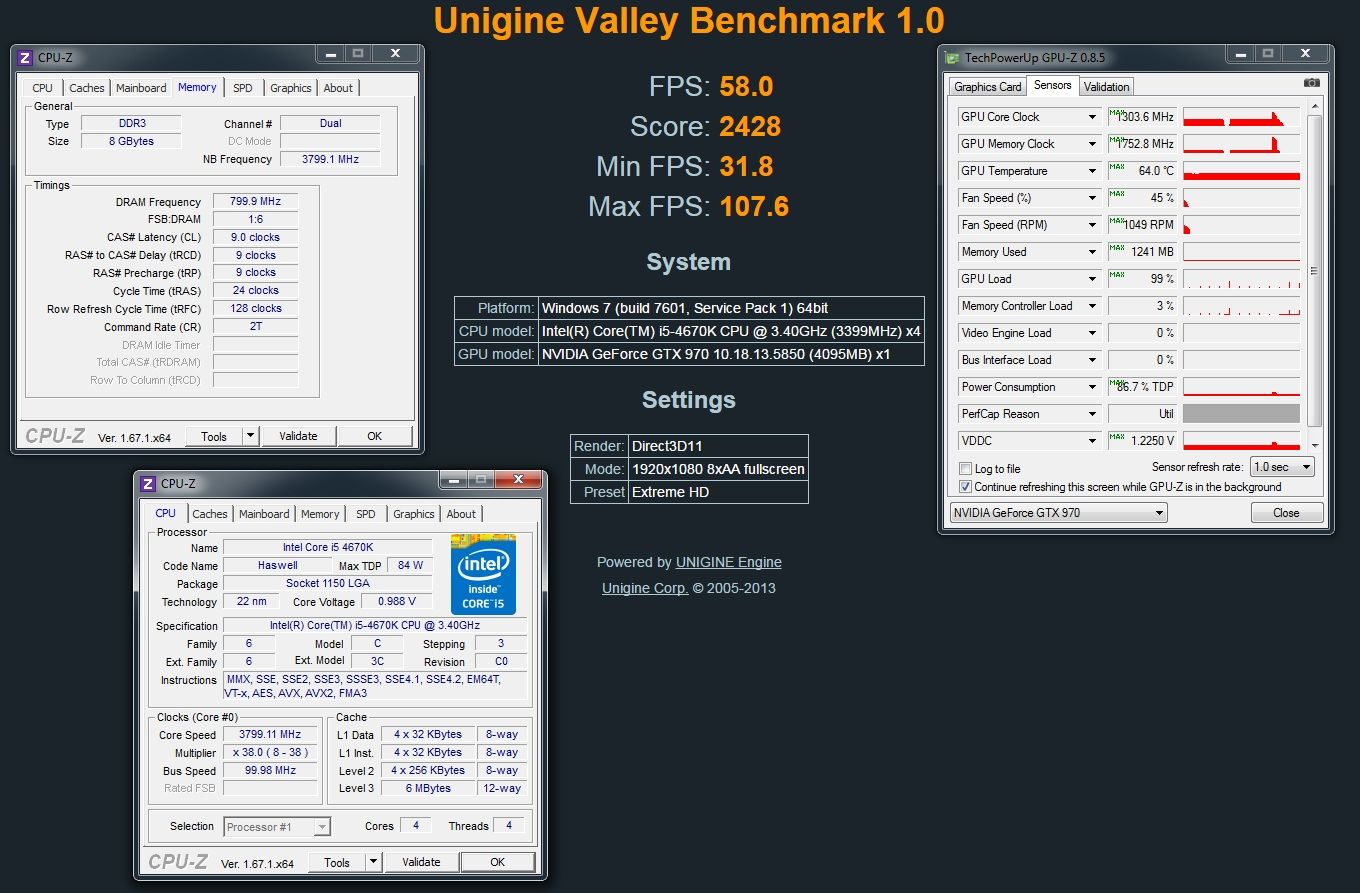Open SPD tab in CPU-Z Memory window
This screenshot has width=1360, height=893.
click(243, 88)
